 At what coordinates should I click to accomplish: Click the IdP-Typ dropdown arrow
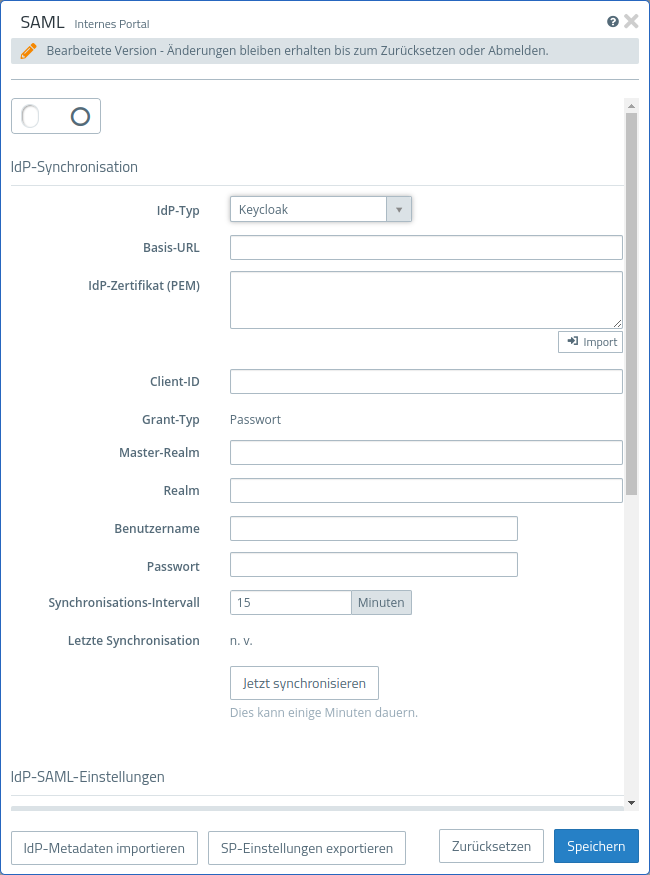pos(399,209)
